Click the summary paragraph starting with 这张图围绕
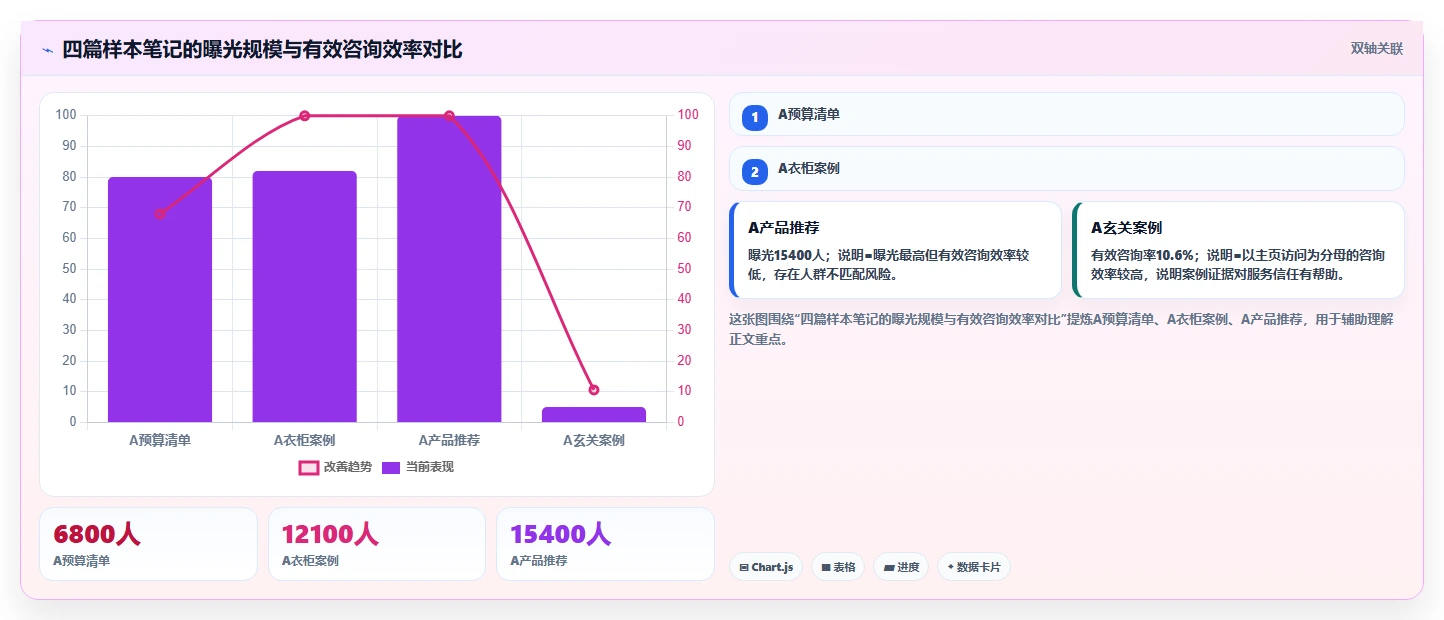Image resolution: width=1444 pixels, height=620 pixels. point(1062,329)
